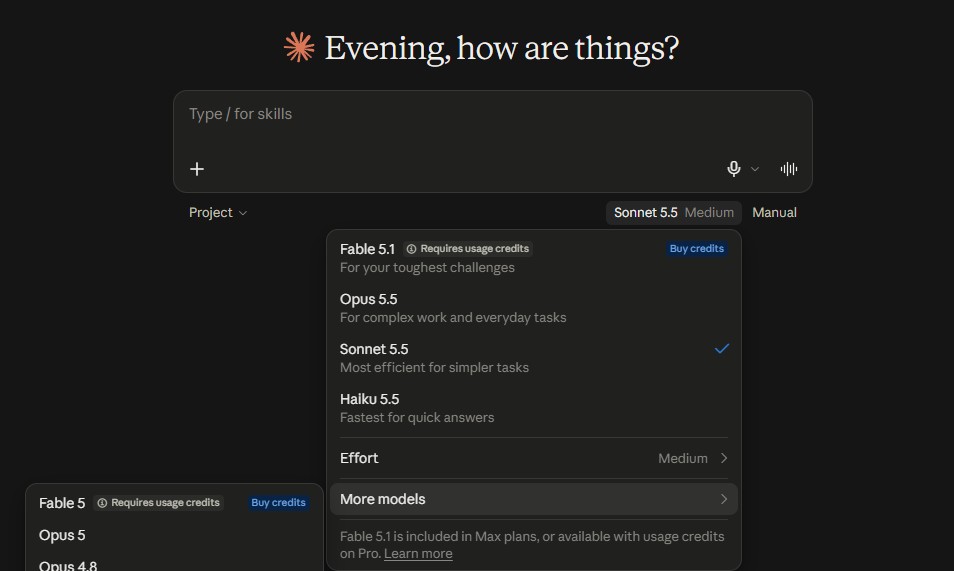Select Fable 5 in more models list
This screenshot has width=954, height=571.
[174, 503]
